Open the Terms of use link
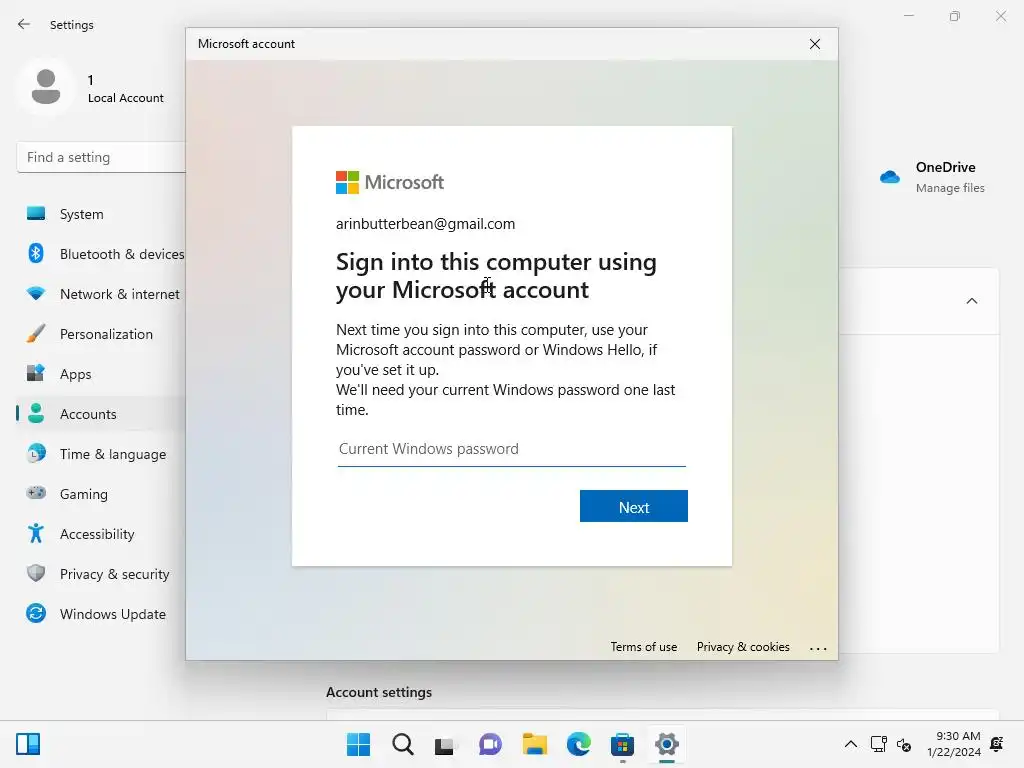The image size is (1024, 768). click(643, 647)
